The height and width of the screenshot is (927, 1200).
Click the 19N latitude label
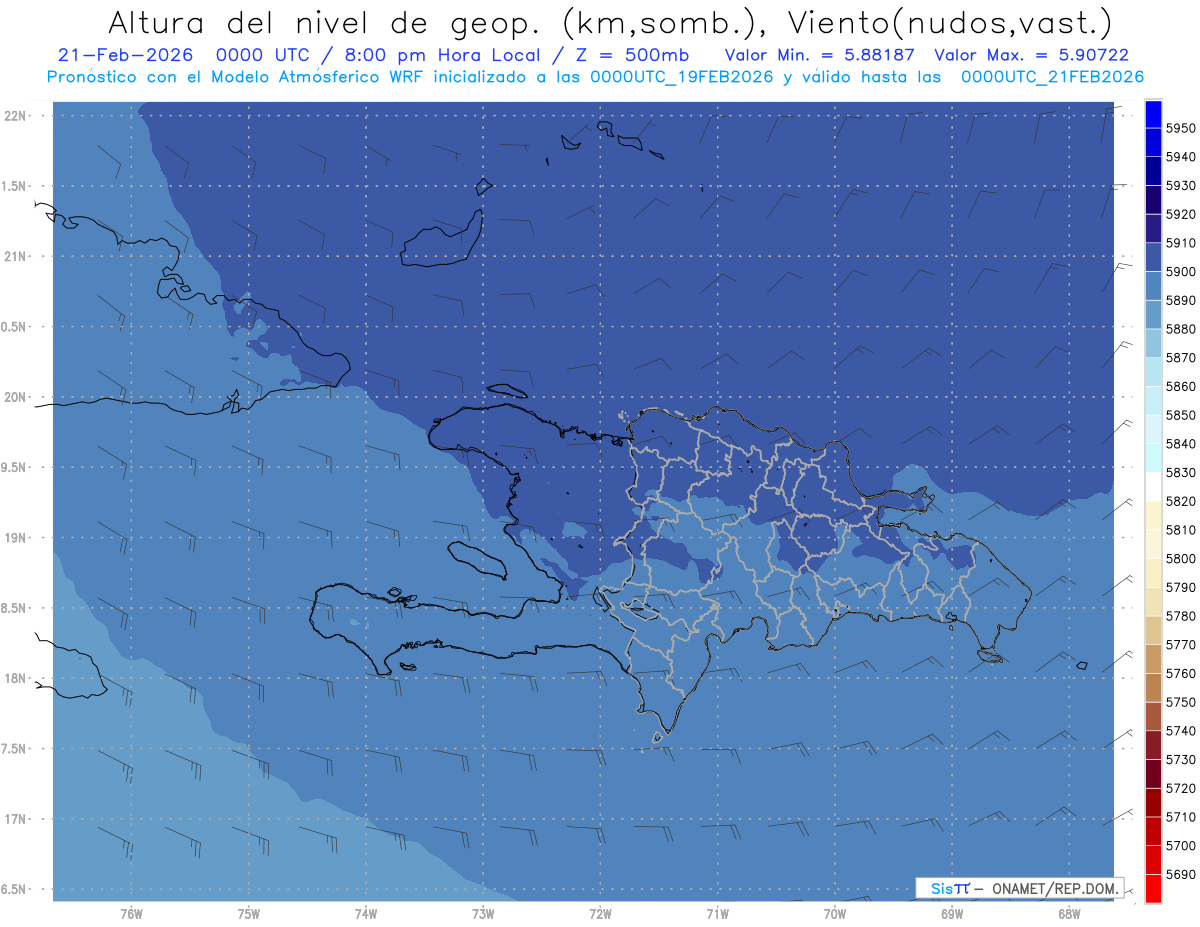point(17,538)
